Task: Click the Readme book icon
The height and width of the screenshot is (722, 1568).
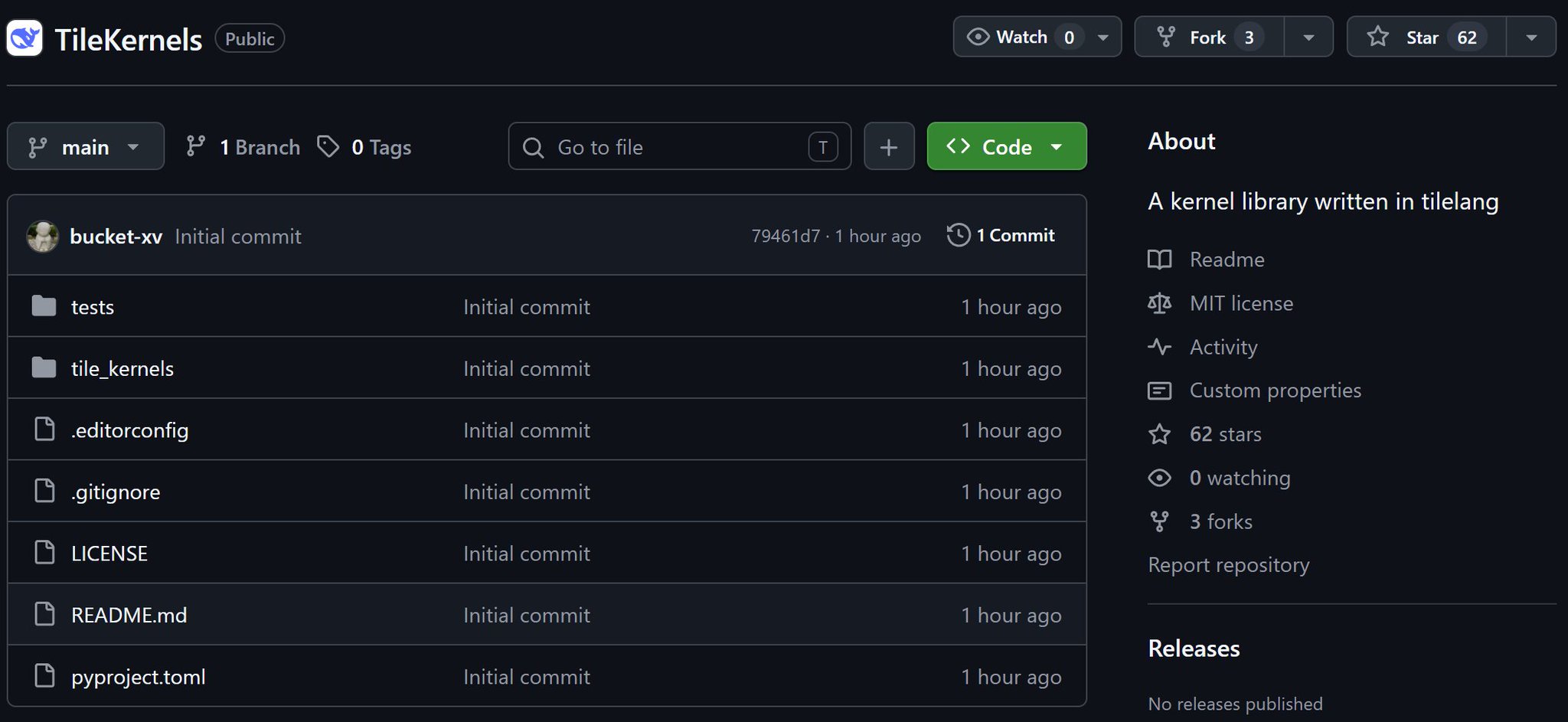Action: [1159, 260]
